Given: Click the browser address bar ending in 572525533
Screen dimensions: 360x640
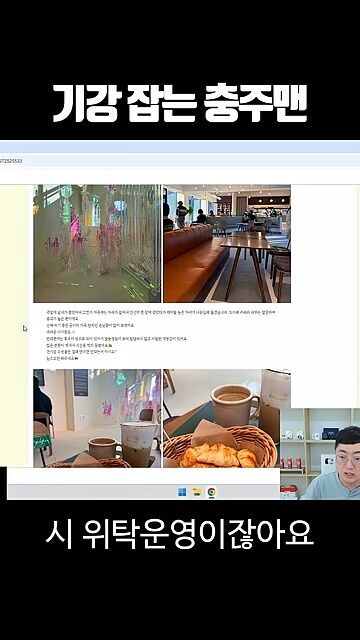Looking at the screenshot, I should 180,161.
